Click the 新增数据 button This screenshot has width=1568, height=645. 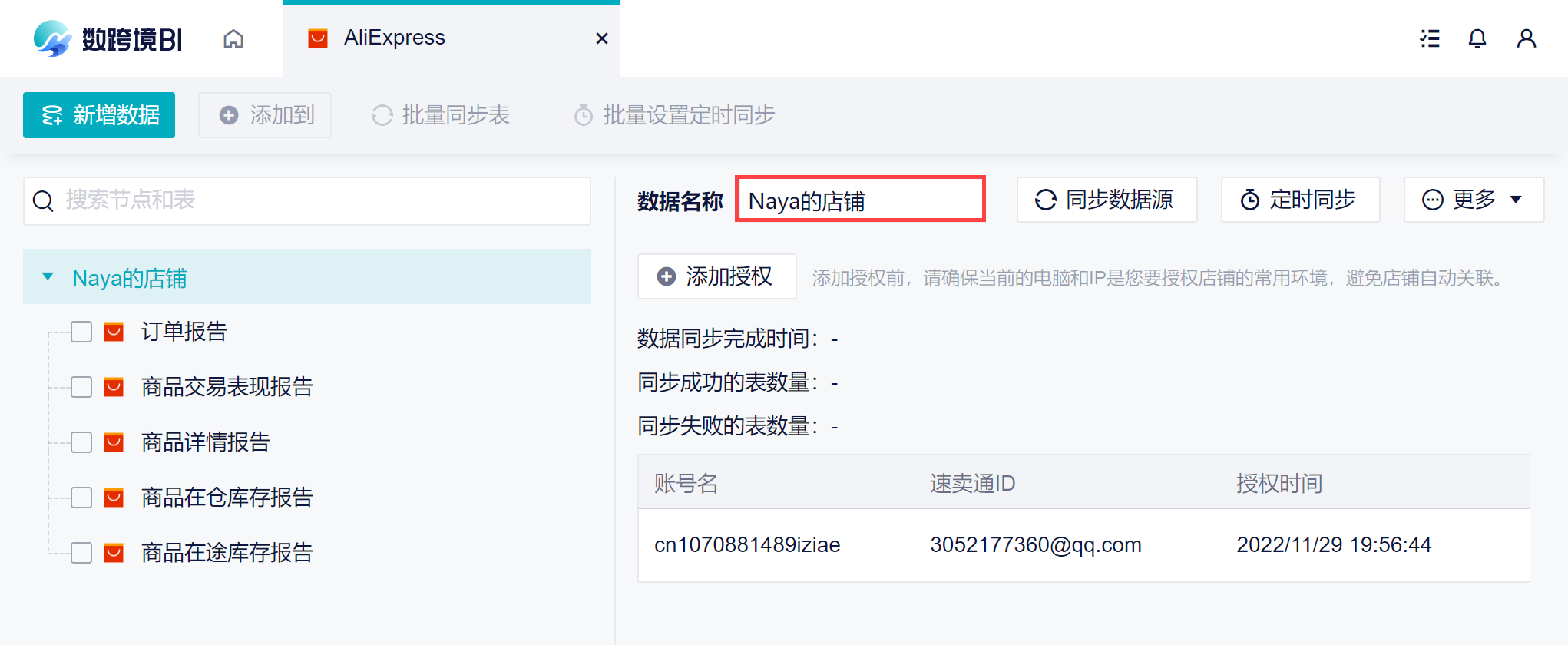99,115
